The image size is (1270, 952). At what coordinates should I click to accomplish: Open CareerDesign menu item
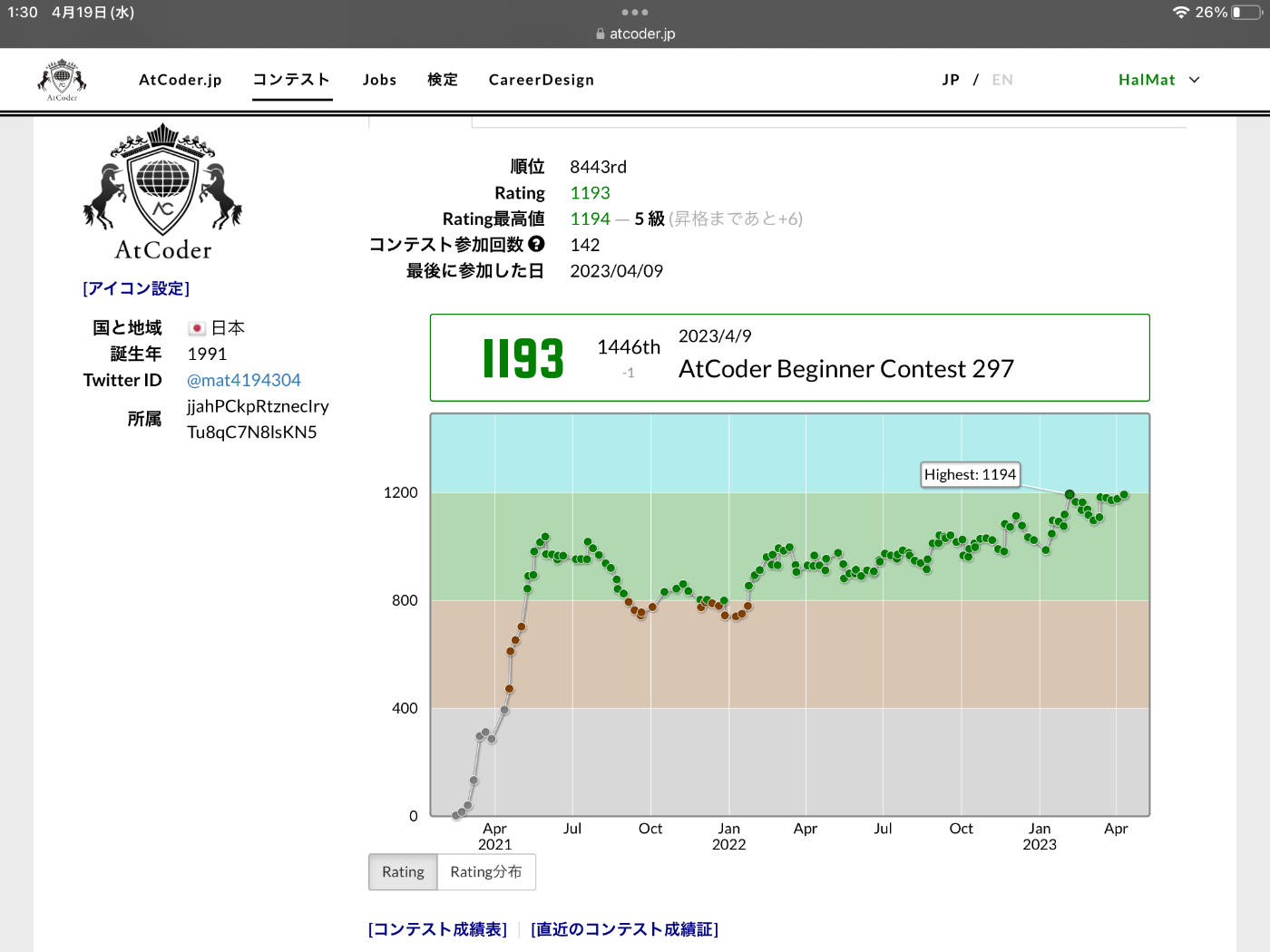[x=542, y=80]
